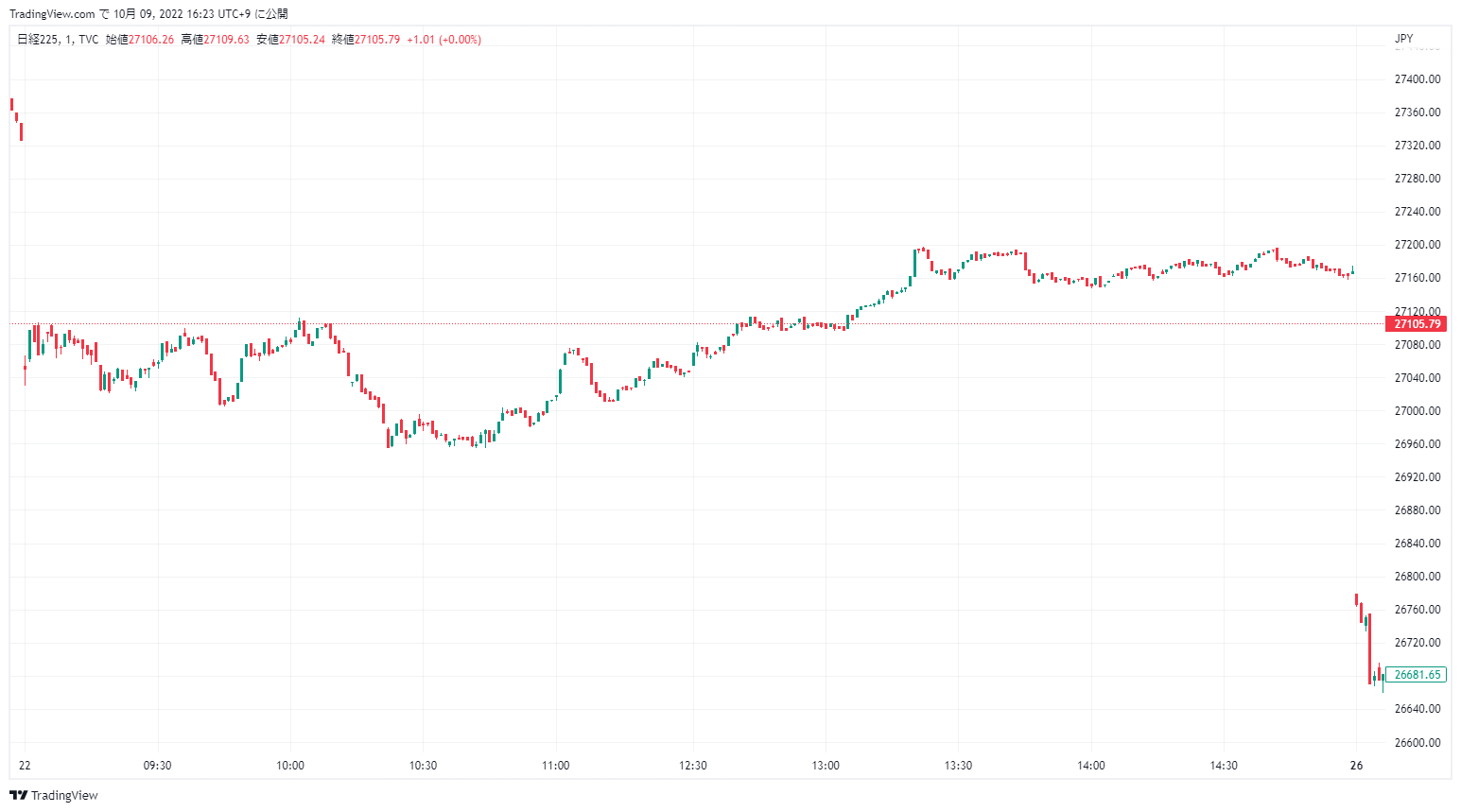
Task: Open the TradingView.com link in header
Action: coord(52,14)
